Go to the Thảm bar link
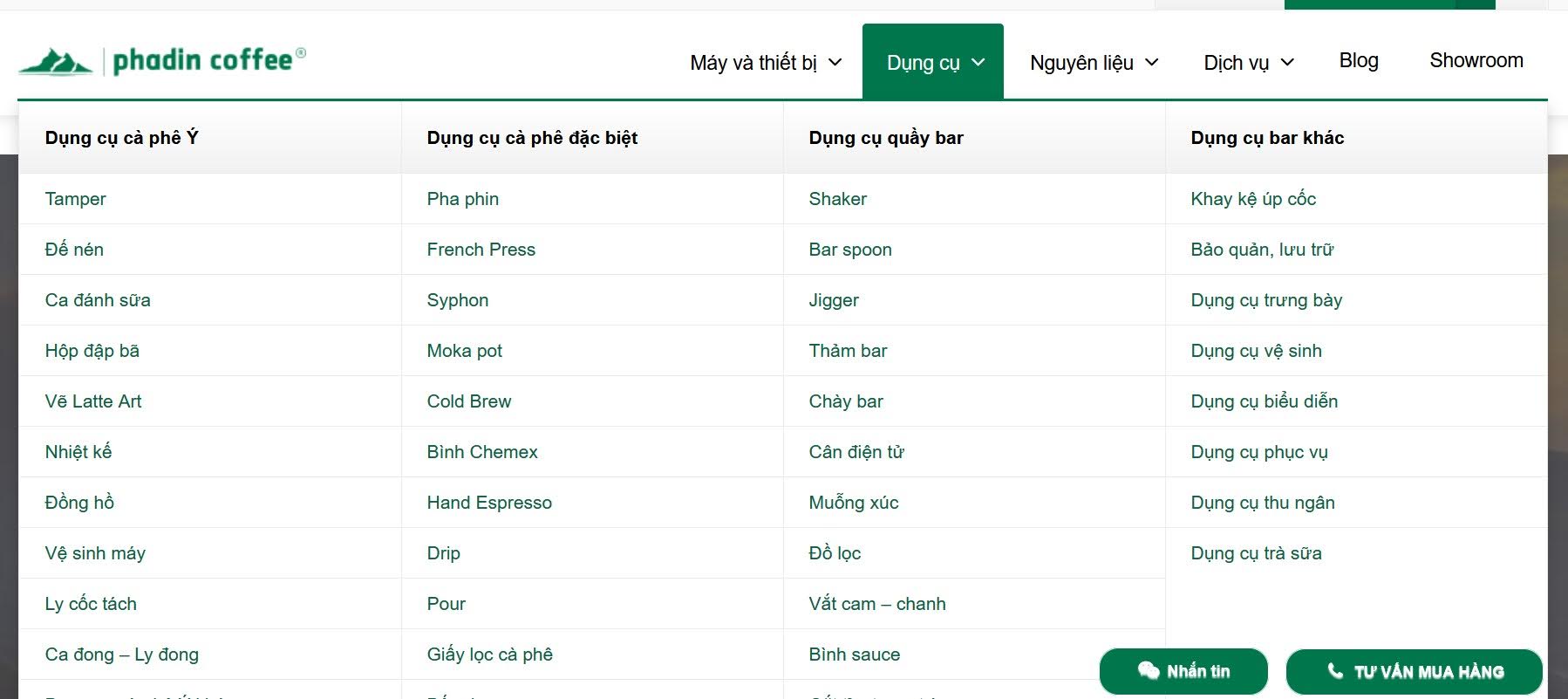Screen dimensions: 1568x699 848,351
